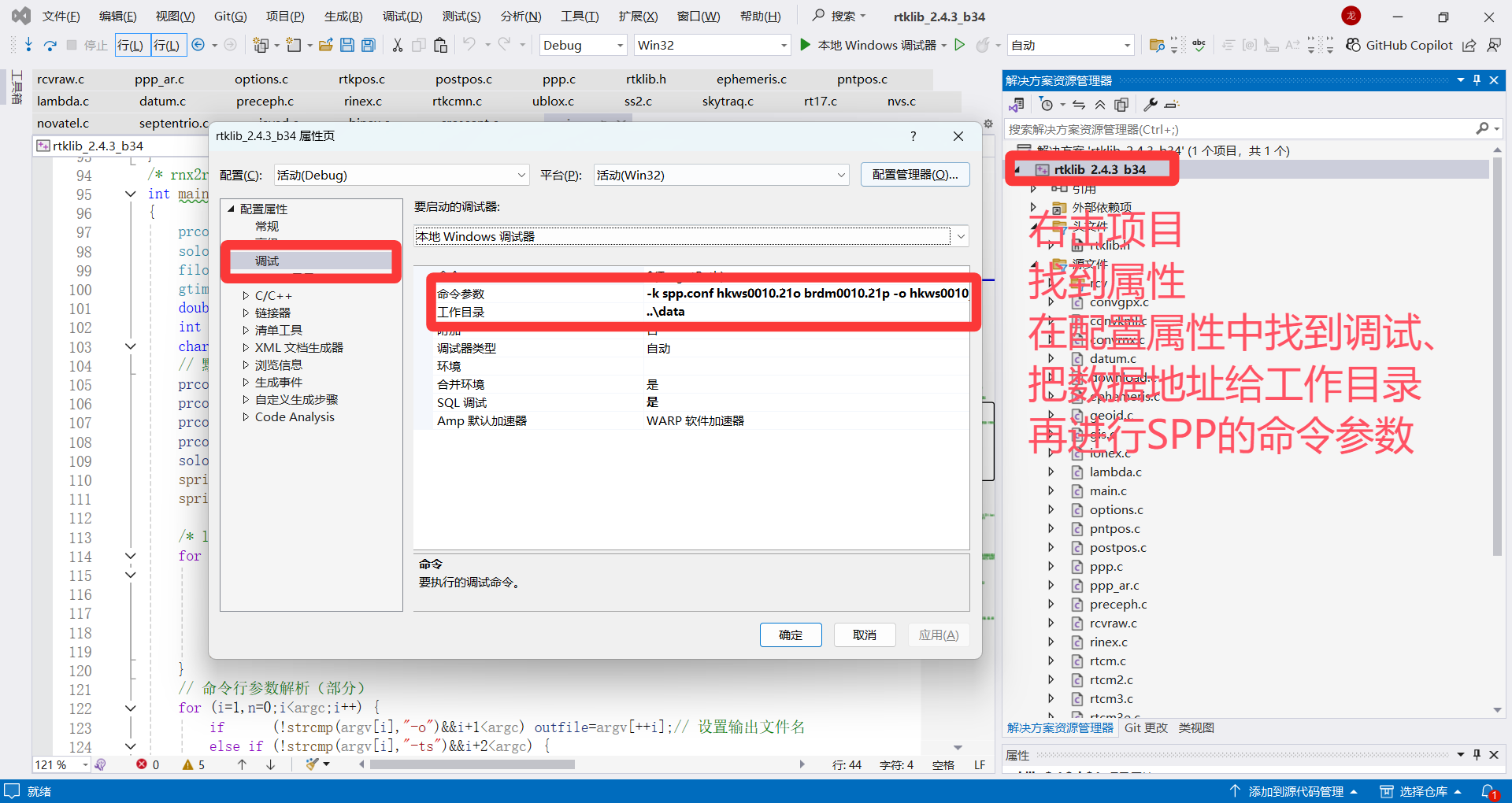Click the Undo toolbar icon

471,45
